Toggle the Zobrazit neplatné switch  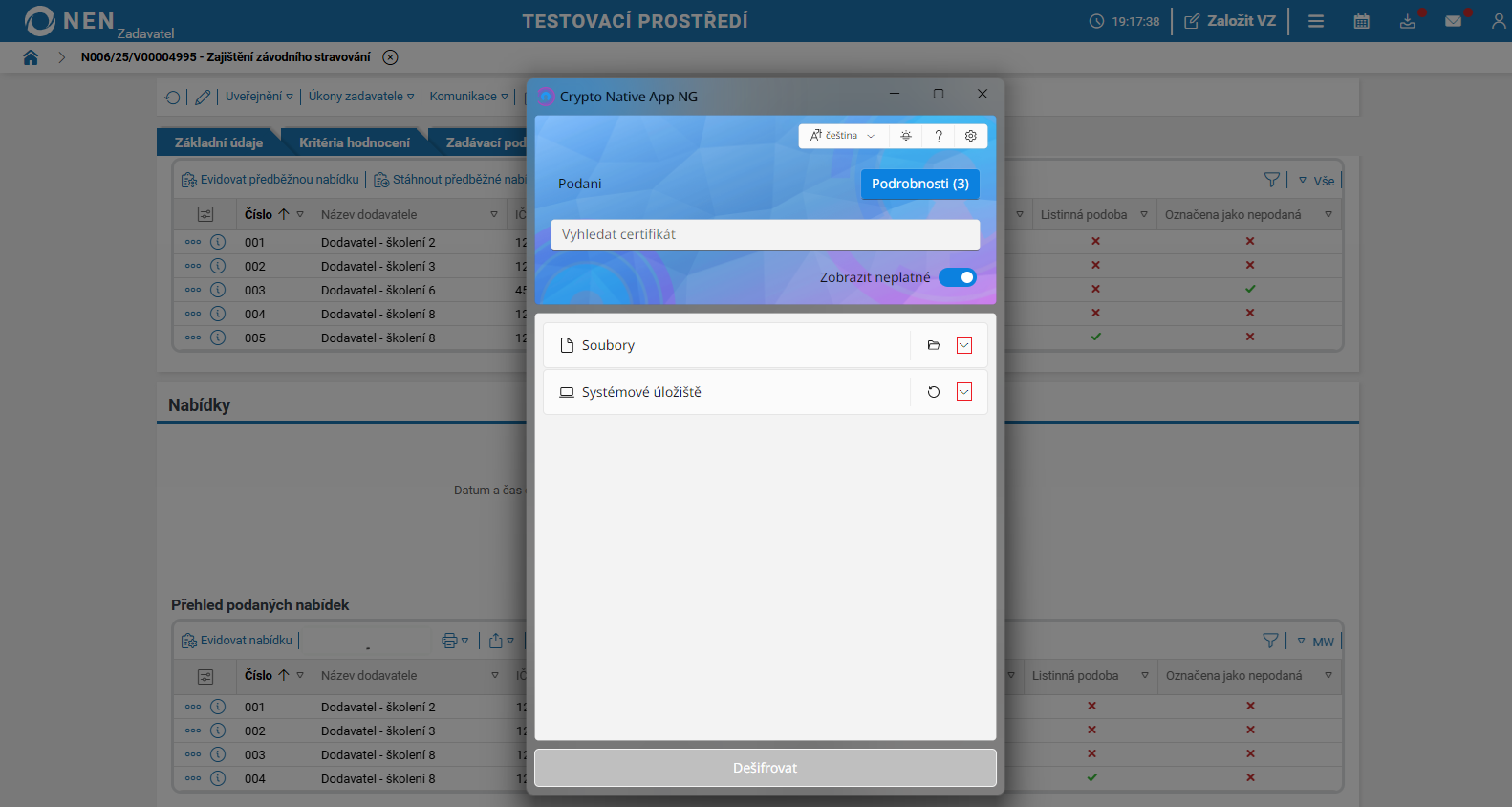(x=958, y=277)
